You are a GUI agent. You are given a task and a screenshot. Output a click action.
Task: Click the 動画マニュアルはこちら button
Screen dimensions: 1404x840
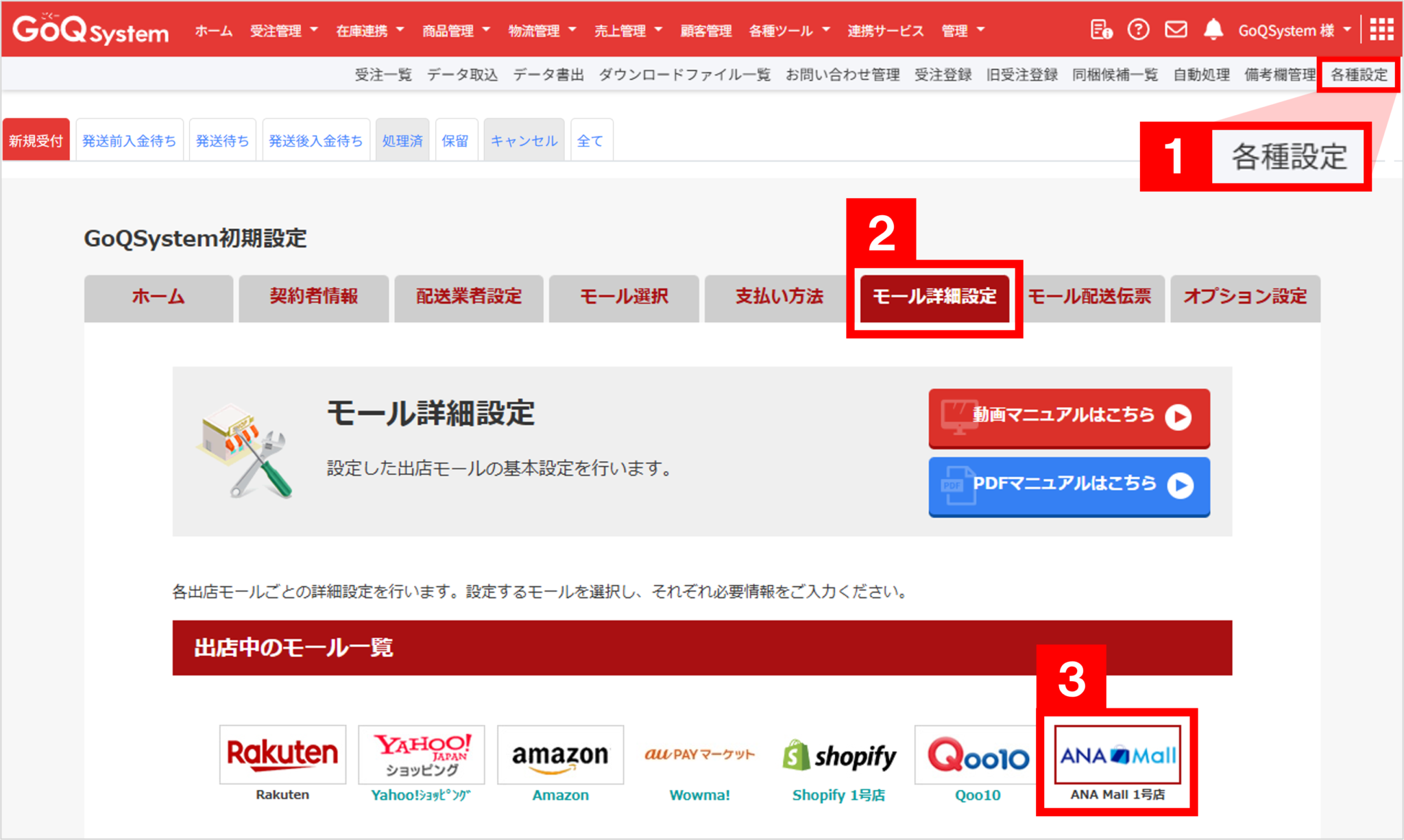click(1068, 417)
